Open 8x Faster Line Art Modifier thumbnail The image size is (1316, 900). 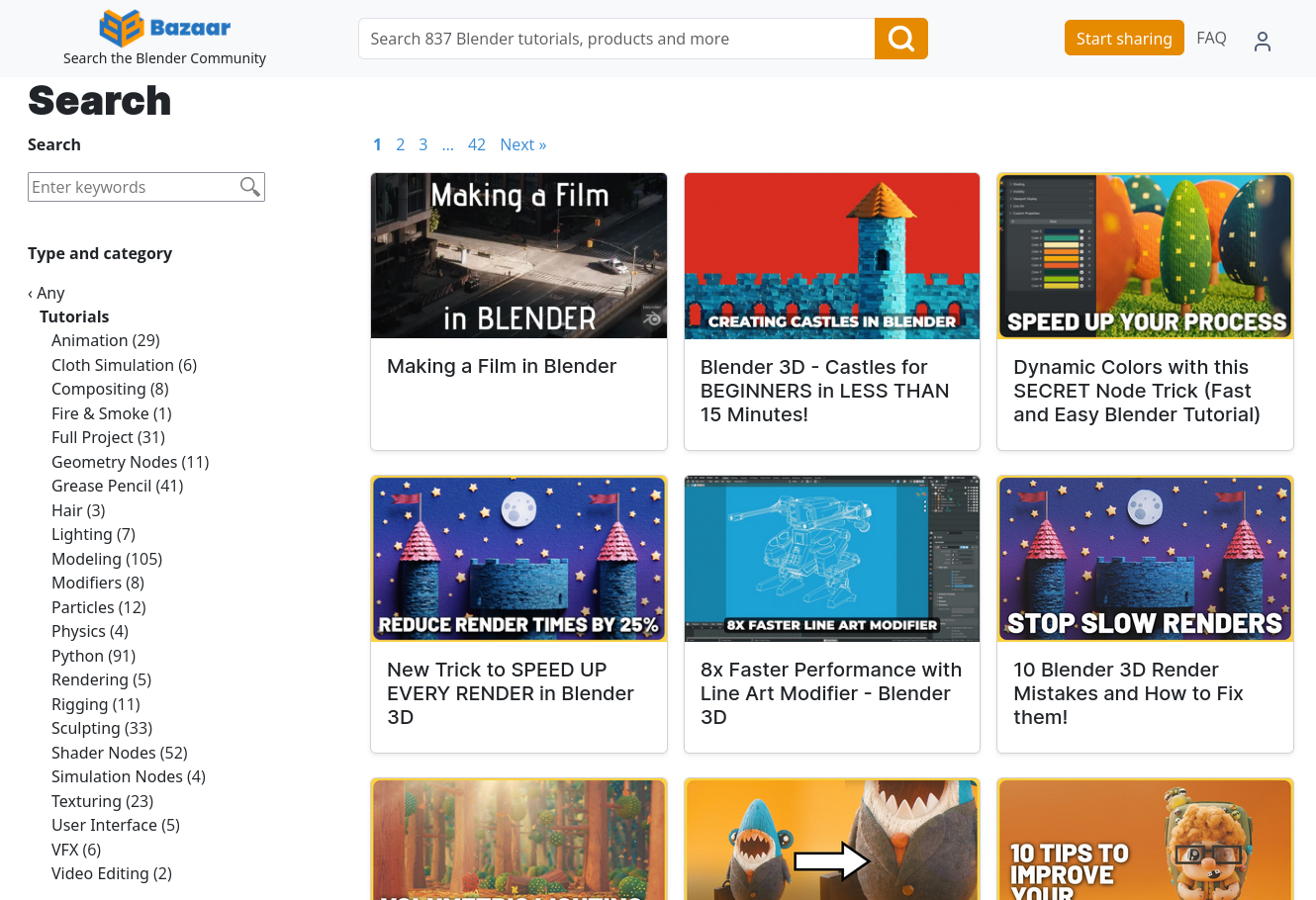pyautogui.click(x=832, y=559)
